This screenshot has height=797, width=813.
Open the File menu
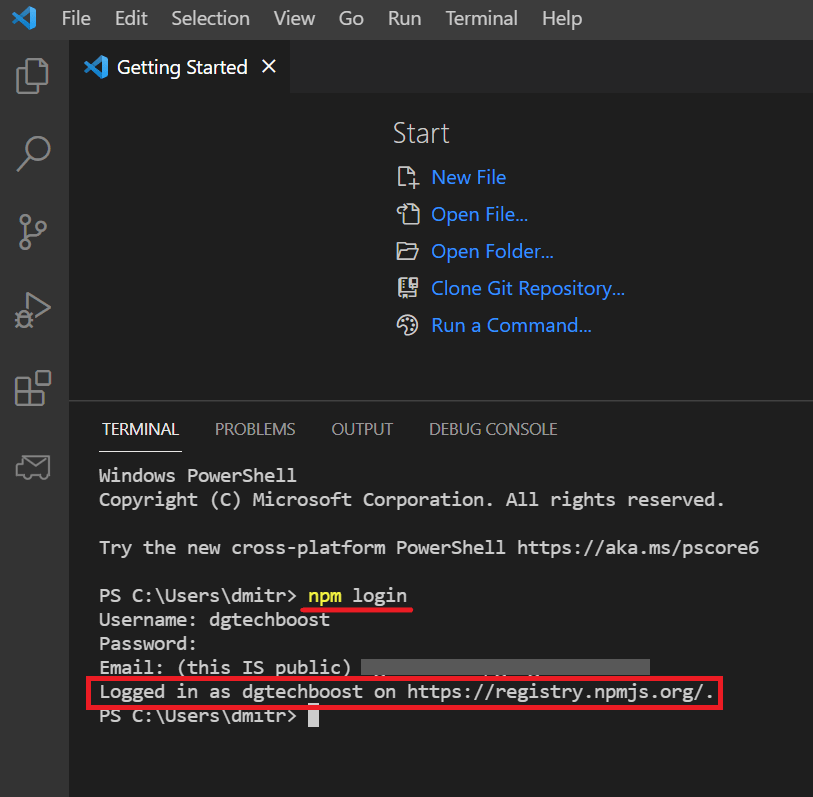pos(77,19)
